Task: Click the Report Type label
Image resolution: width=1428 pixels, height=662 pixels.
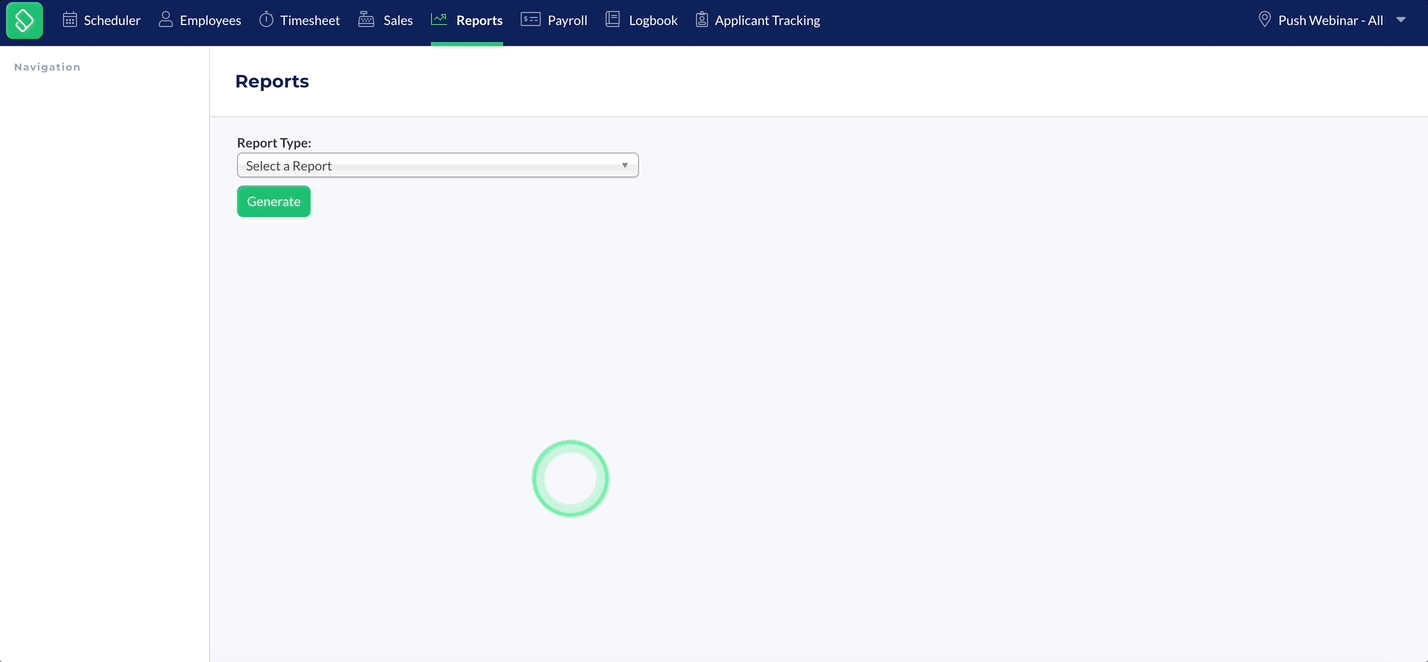Action: pos(274,143)
